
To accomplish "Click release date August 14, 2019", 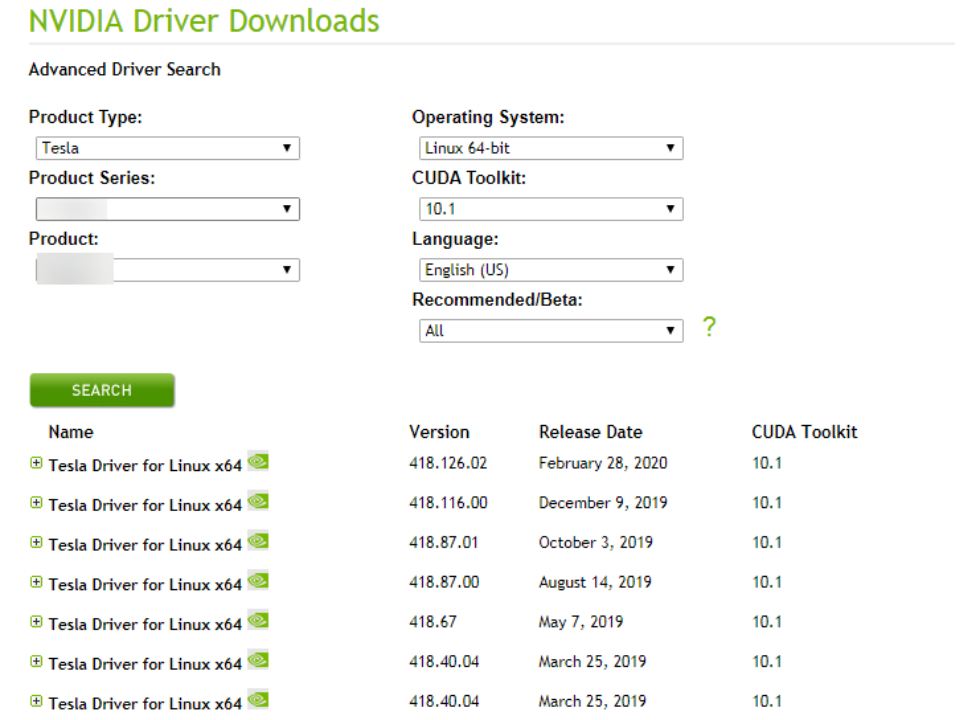I will (595, 582).
